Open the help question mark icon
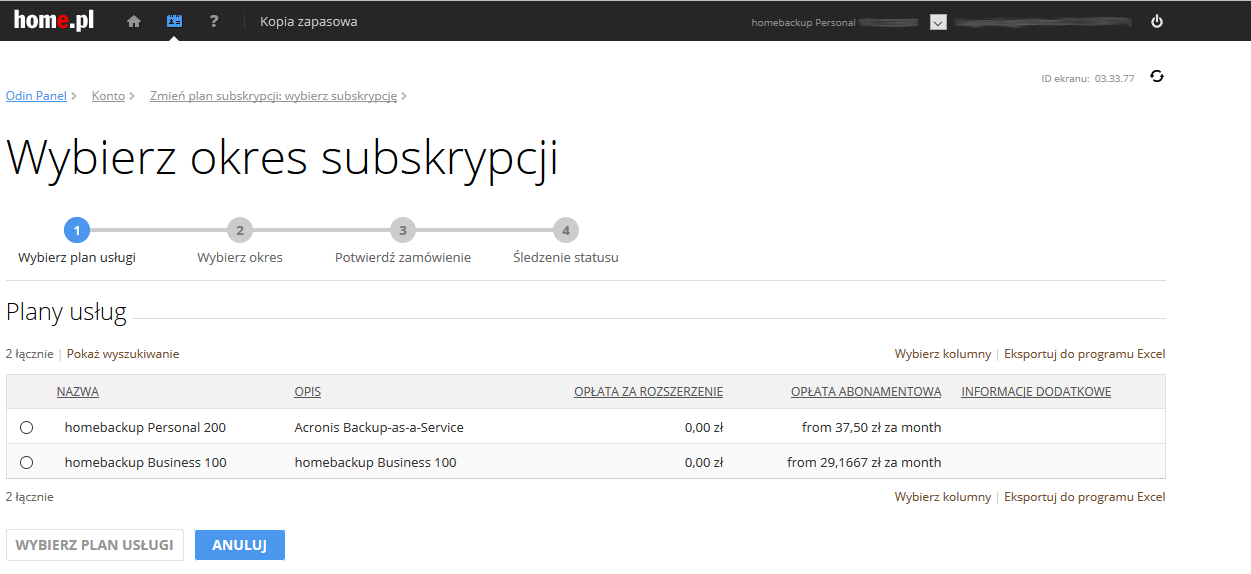1251x574 pixels. point(214,21)
